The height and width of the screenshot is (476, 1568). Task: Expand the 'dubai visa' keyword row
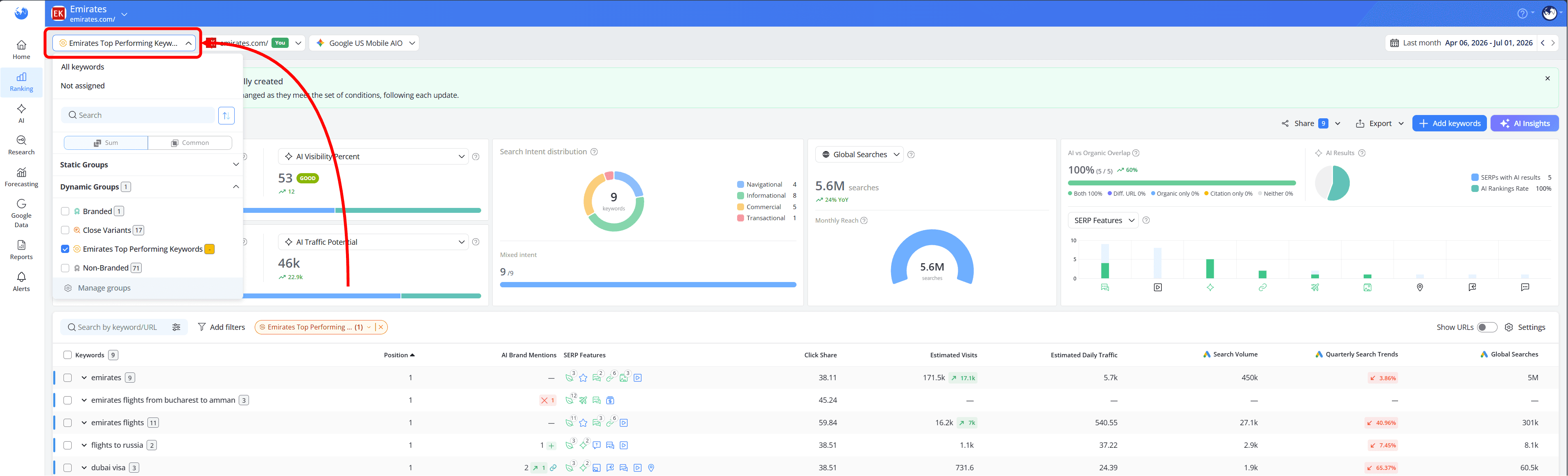coord(84,468)
